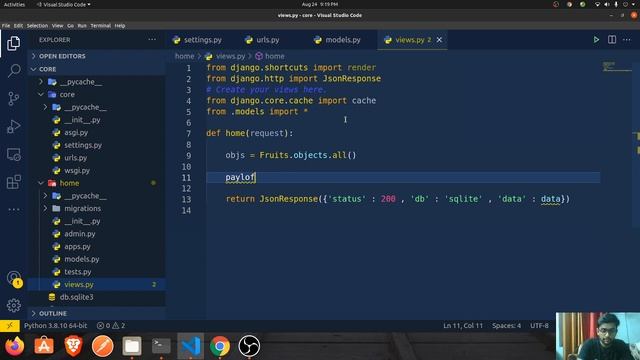Image resolution: width=640 pixels, height=360 pixels.
Task: Open the Remote Explorer view
Action: click(x=13, y=155)
